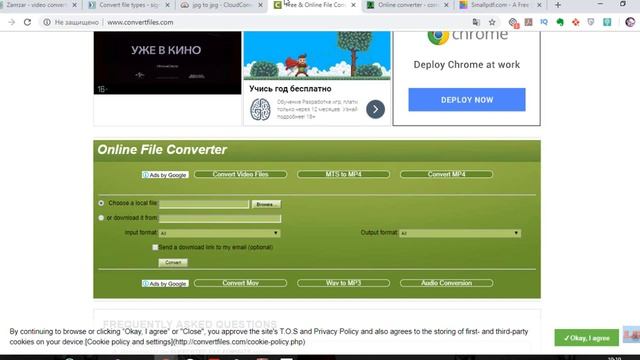Go forward with the browser arrow
This screenshot has height=360, width=640.
point(11,22)
